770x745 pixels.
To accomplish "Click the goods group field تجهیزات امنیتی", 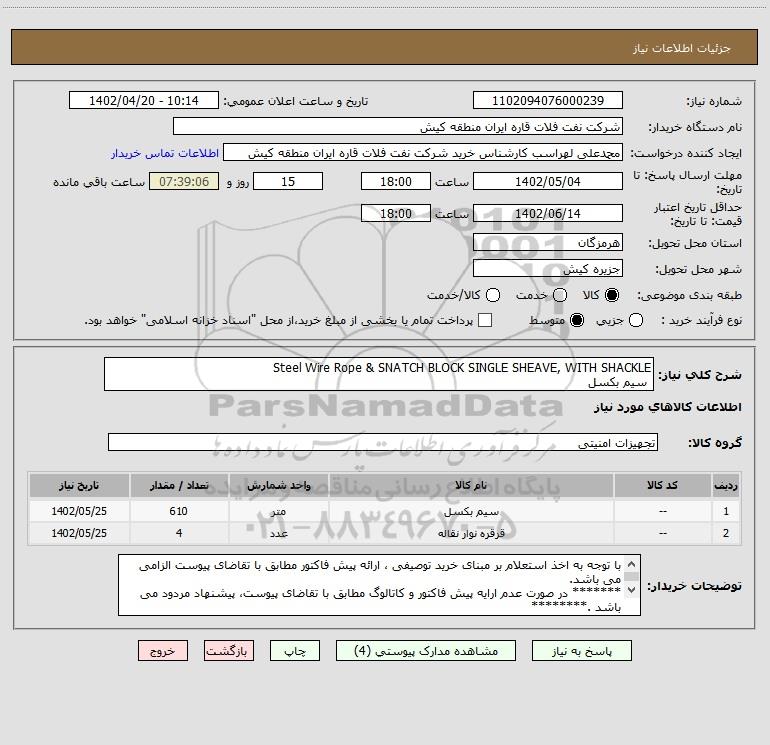I will click(x=383, y=442).
